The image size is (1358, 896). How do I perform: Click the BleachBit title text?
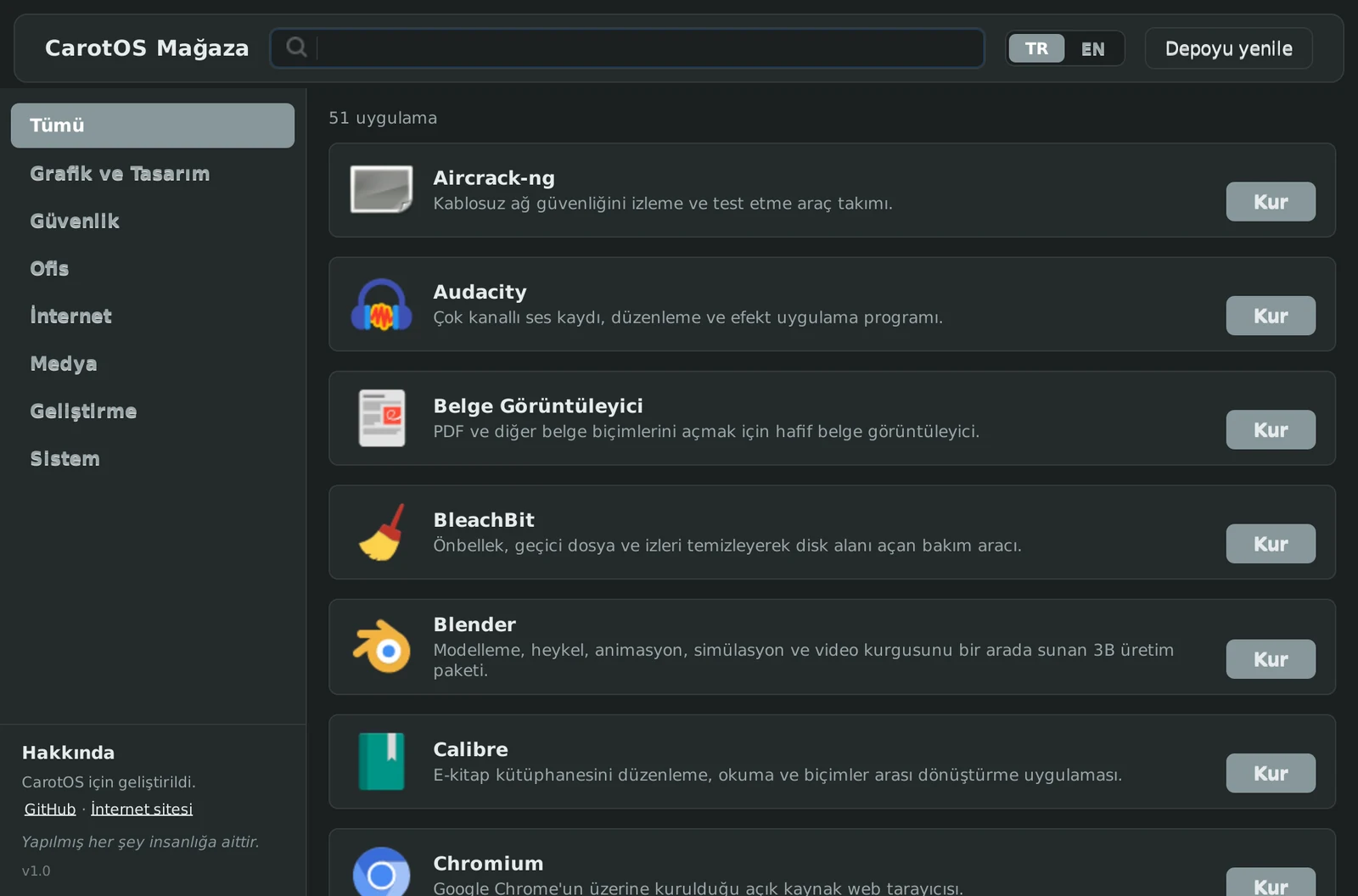click(x=484, y=520)
